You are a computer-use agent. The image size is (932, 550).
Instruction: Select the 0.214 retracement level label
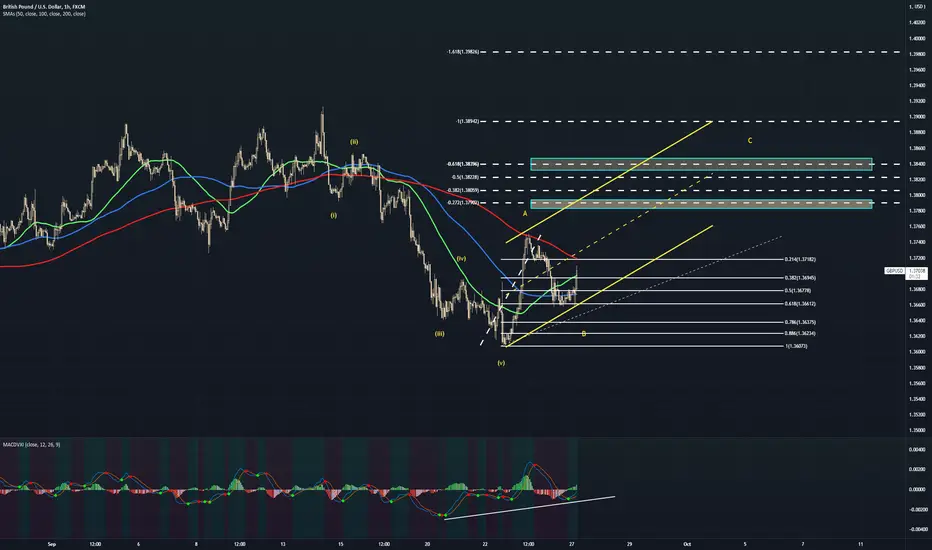[x=800, y=259]
